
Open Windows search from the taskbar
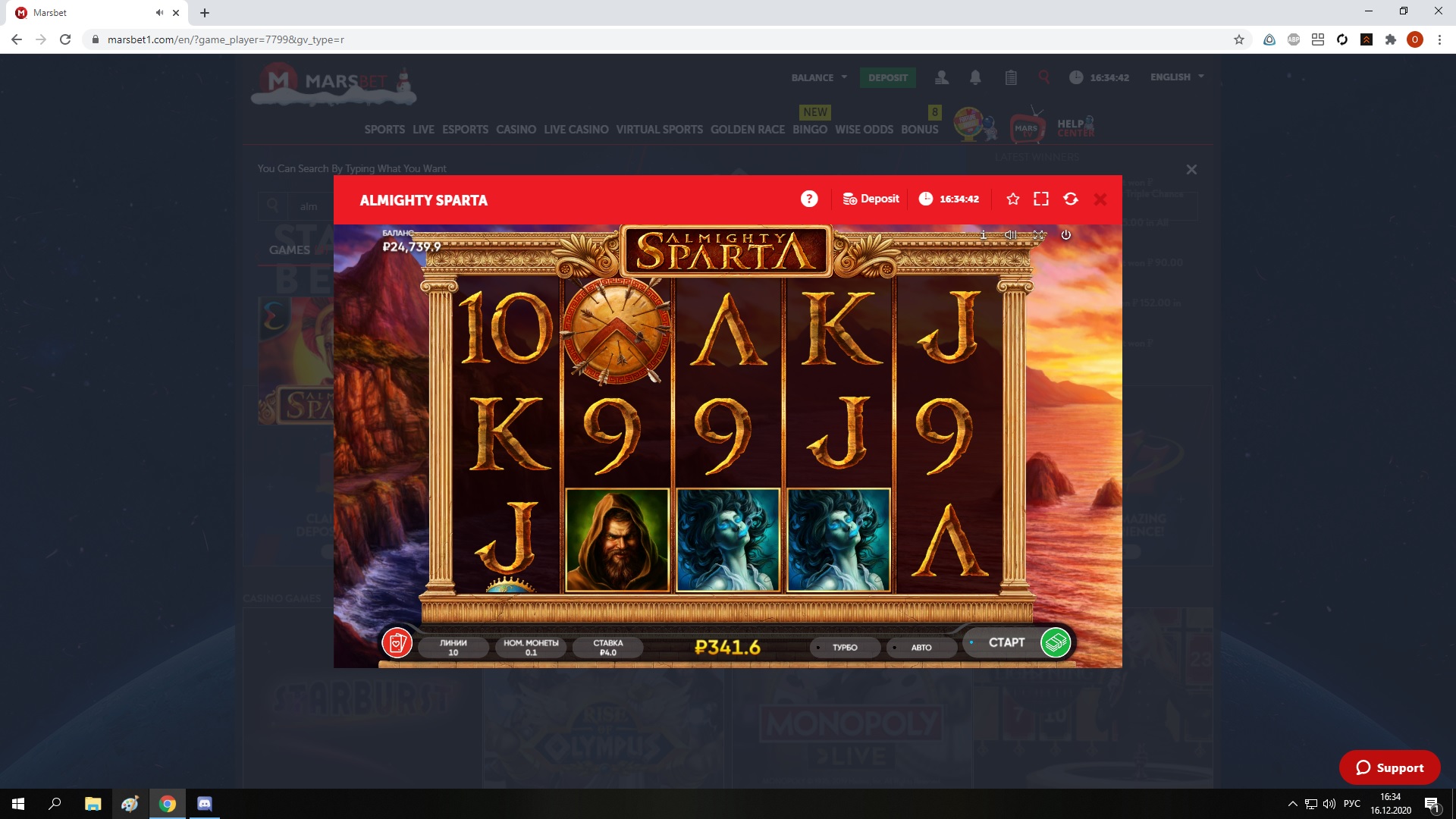click(55, 804)
